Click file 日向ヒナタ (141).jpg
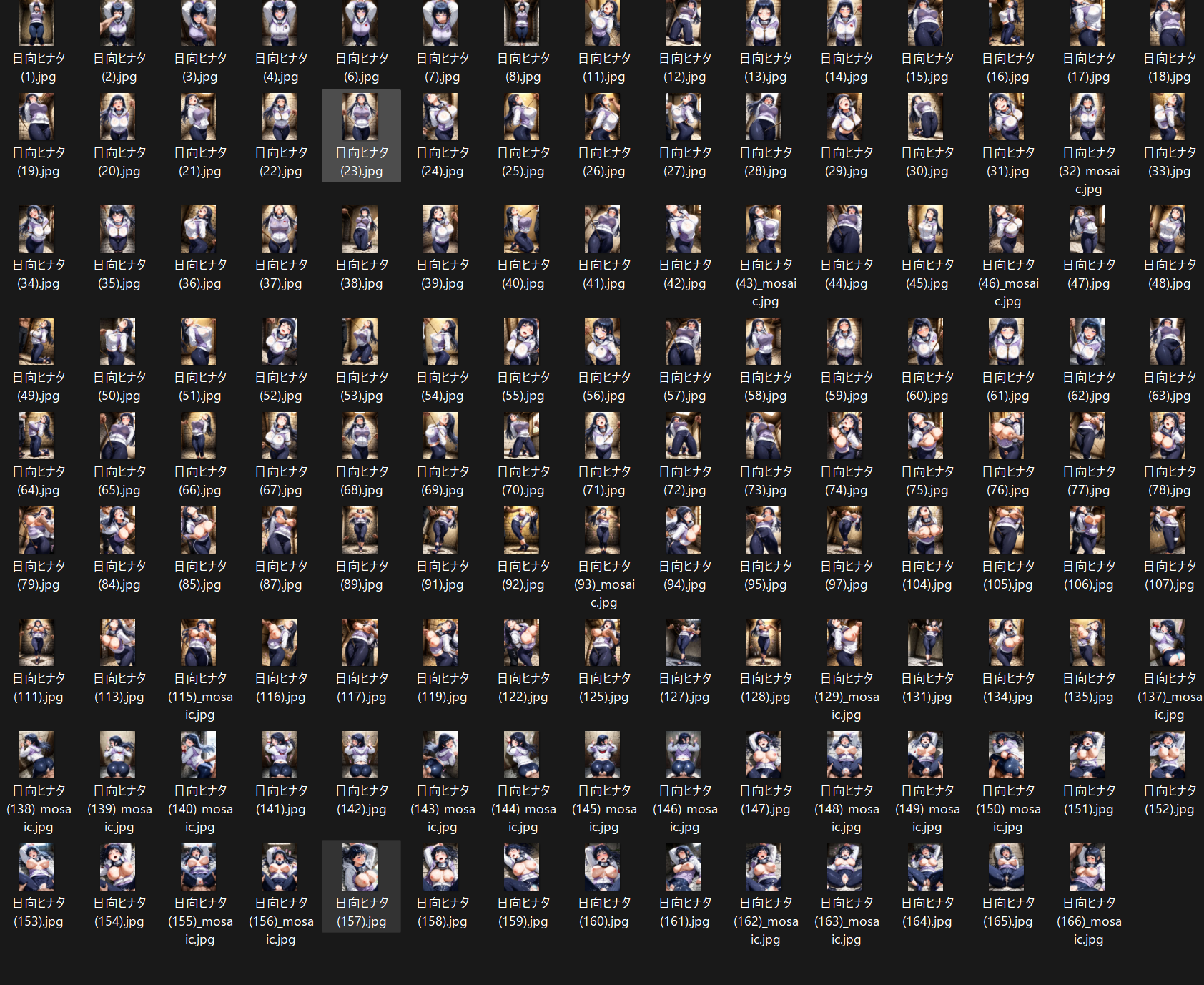Viewport: 1204px width, 985px height. point(280,774)
